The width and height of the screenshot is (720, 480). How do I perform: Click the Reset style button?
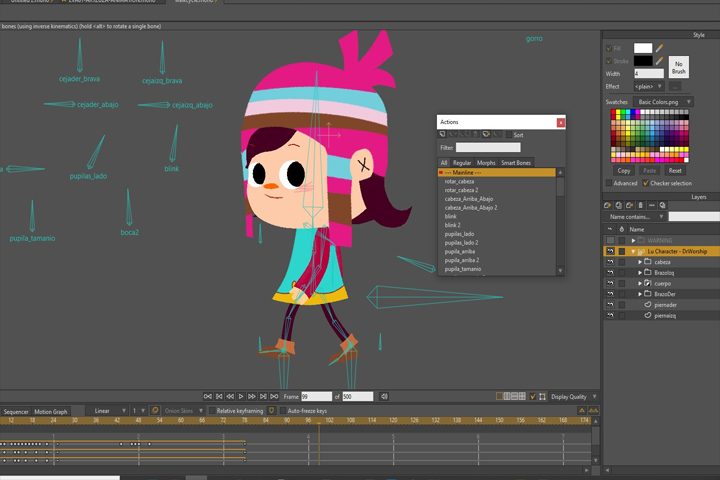click(675, 170)
